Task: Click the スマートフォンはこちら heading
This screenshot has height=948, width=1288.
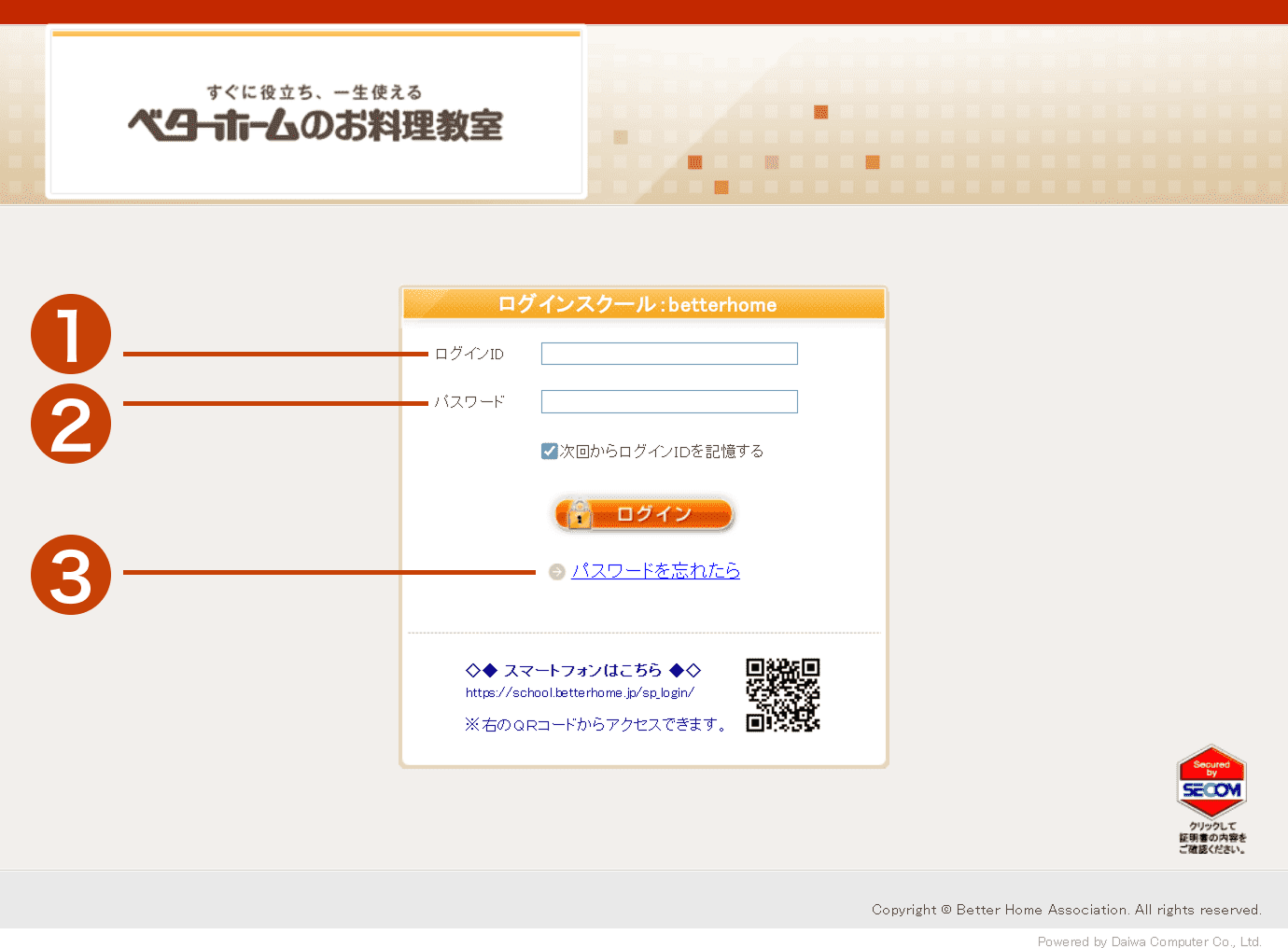Action: pos(582,670)
